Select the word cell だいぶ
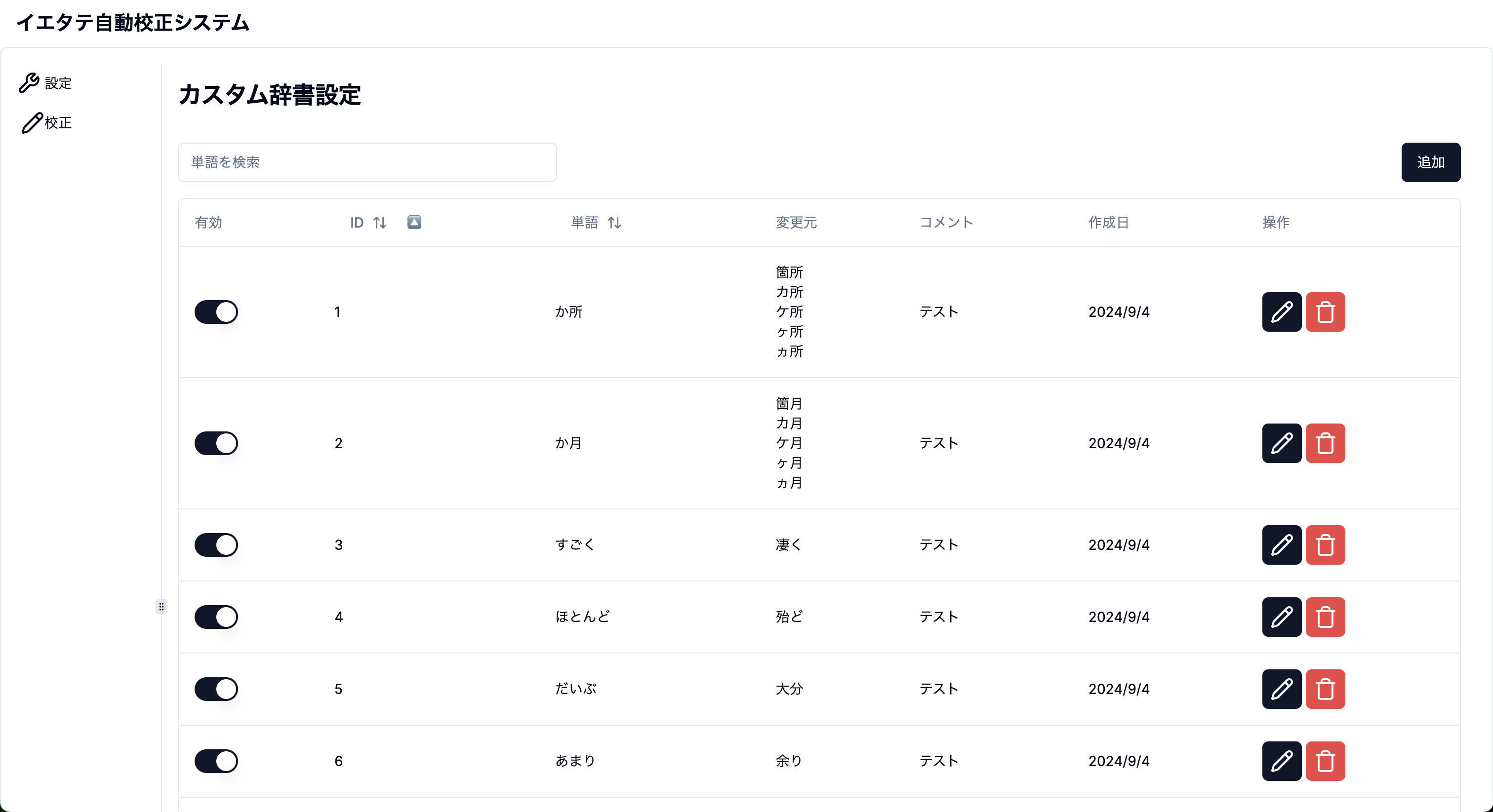Image resolution: width=1493 pixels, height=812 pixels. [x=575, y=689]
